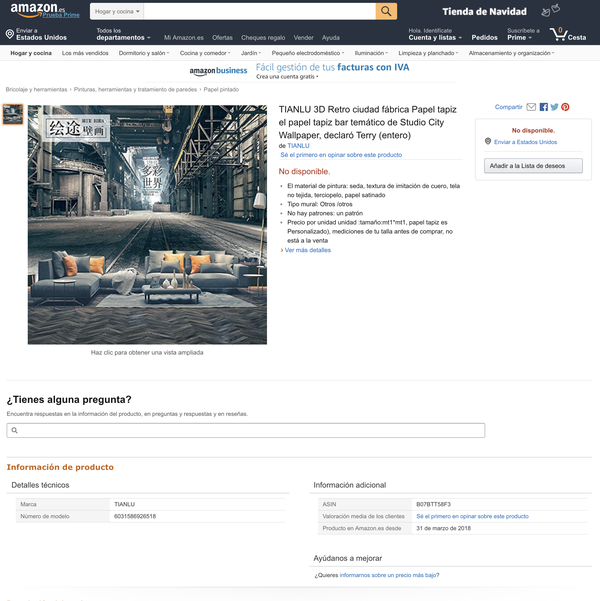Share product on Pinterest
The height and width of the screenshot is (601, 600).
[565, 107]
